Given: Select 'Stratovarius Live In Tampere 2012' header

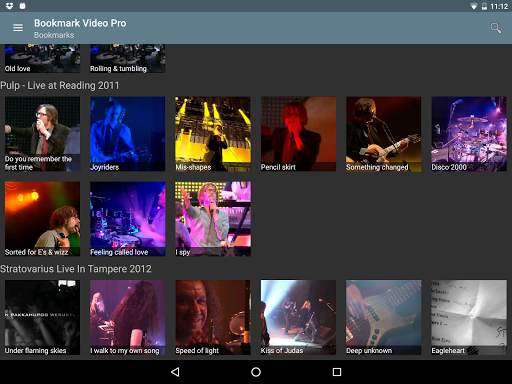Looking at the screenshot, I should (76, 269).
